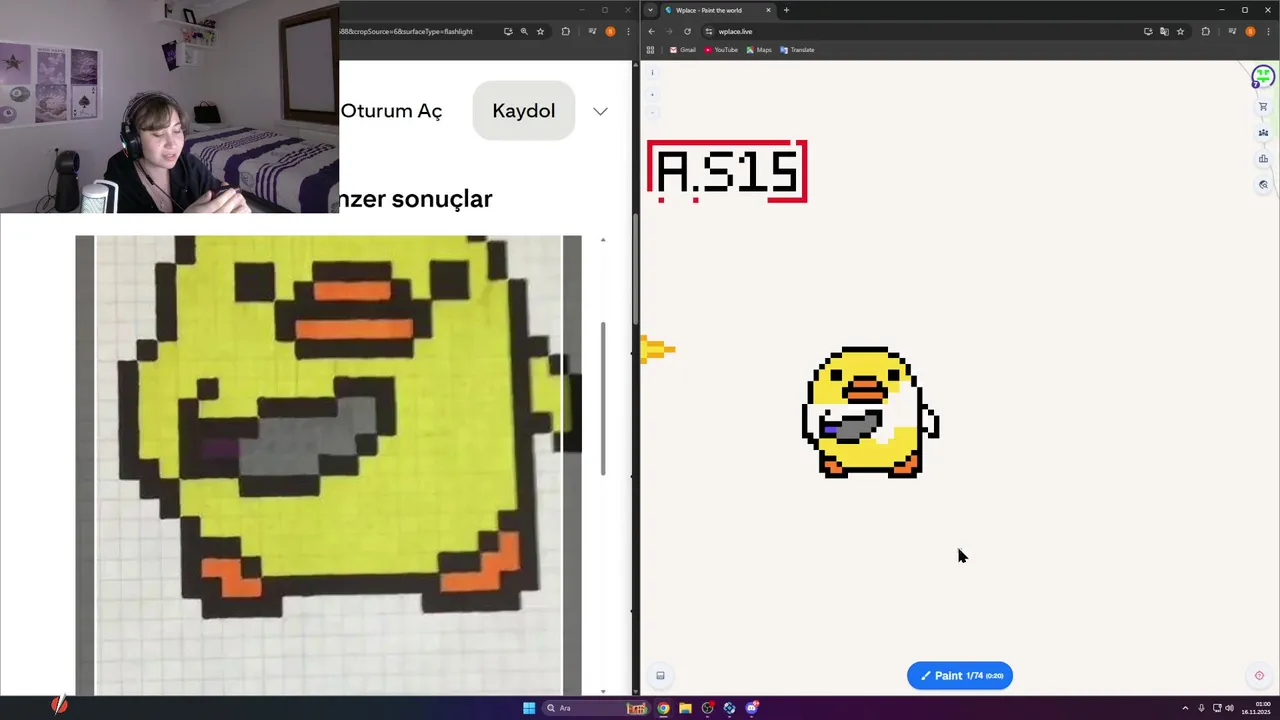Click the microphone icon in system tray
The width and height of the screenshot is (1280, 720).
click(x=1201, y=708)
